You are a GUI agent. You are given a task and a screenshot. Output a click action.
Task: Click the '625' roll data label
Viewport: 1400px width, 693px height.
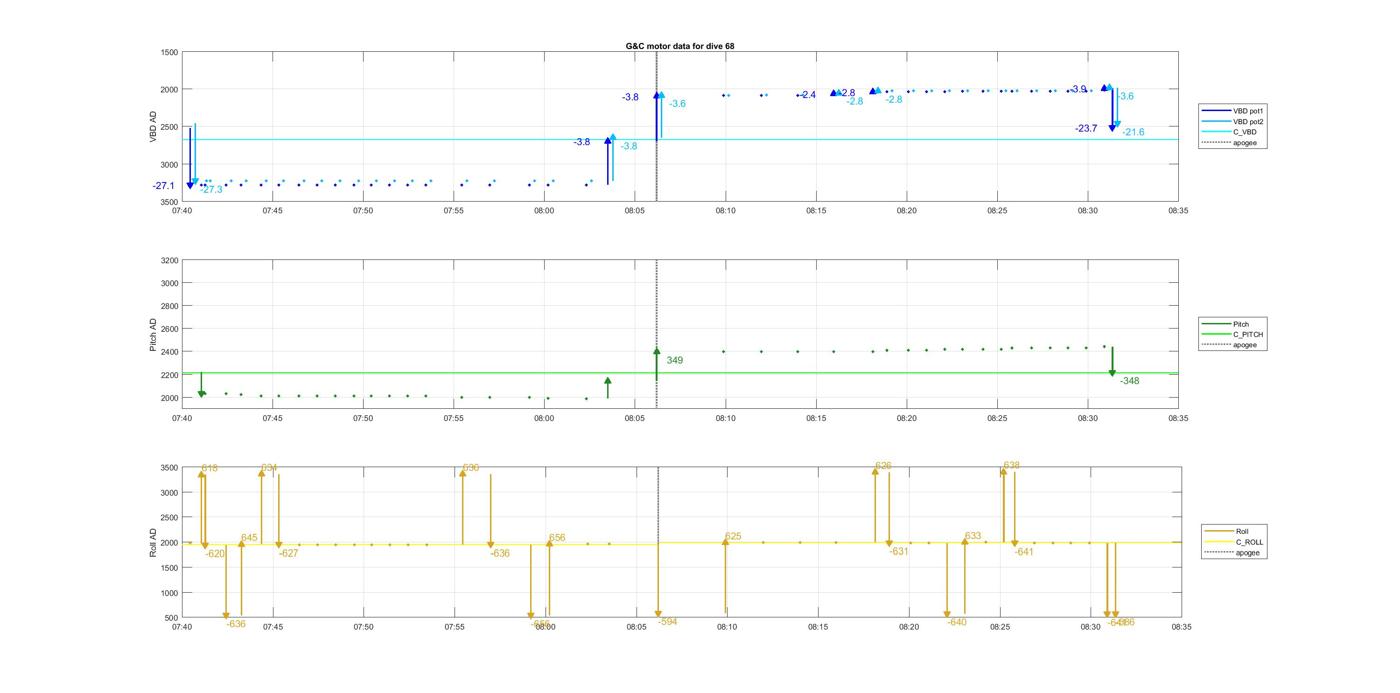(x=733, y=537)
